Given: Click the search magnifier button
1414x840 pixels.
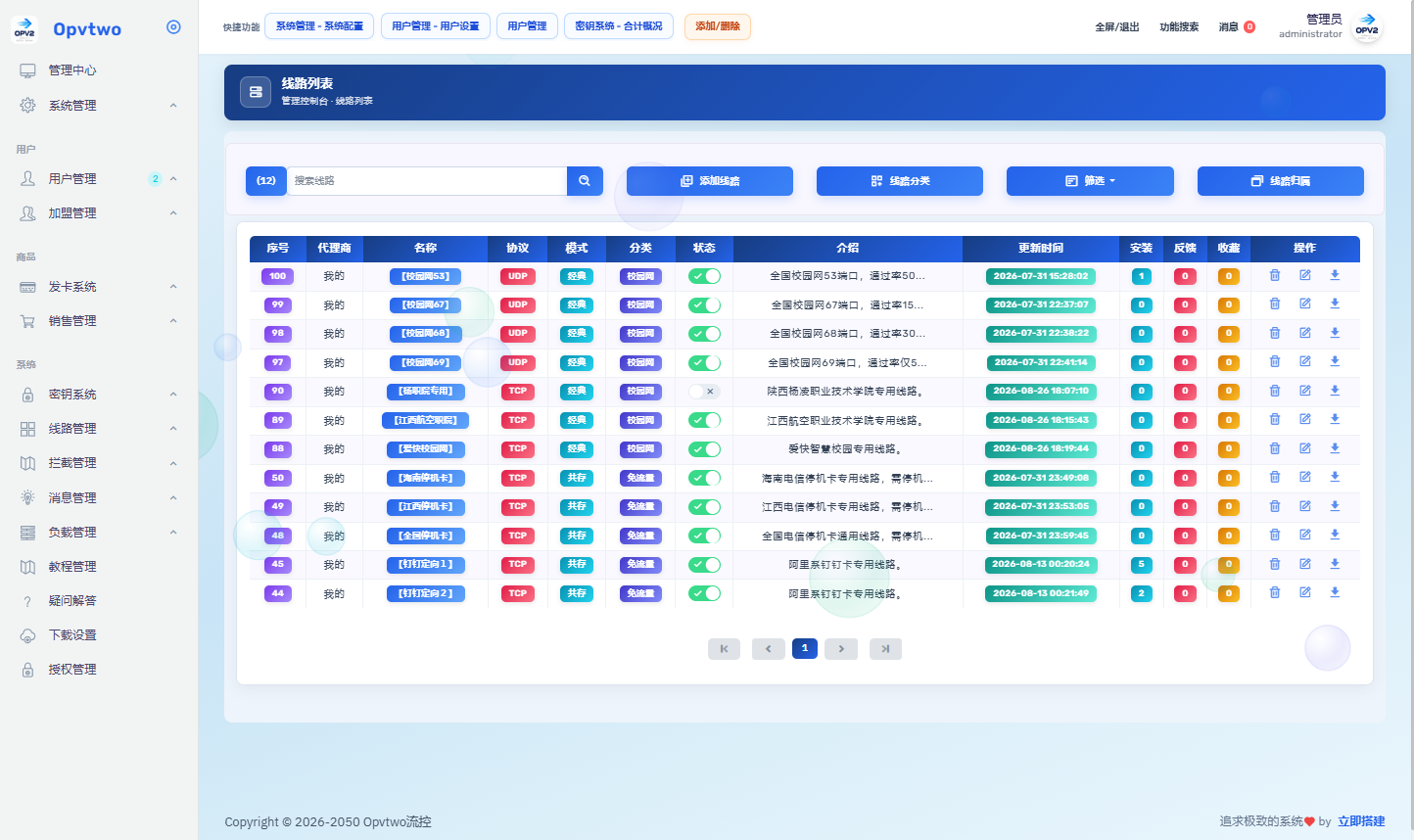Looking at the screenshot, I should point(585,181).
